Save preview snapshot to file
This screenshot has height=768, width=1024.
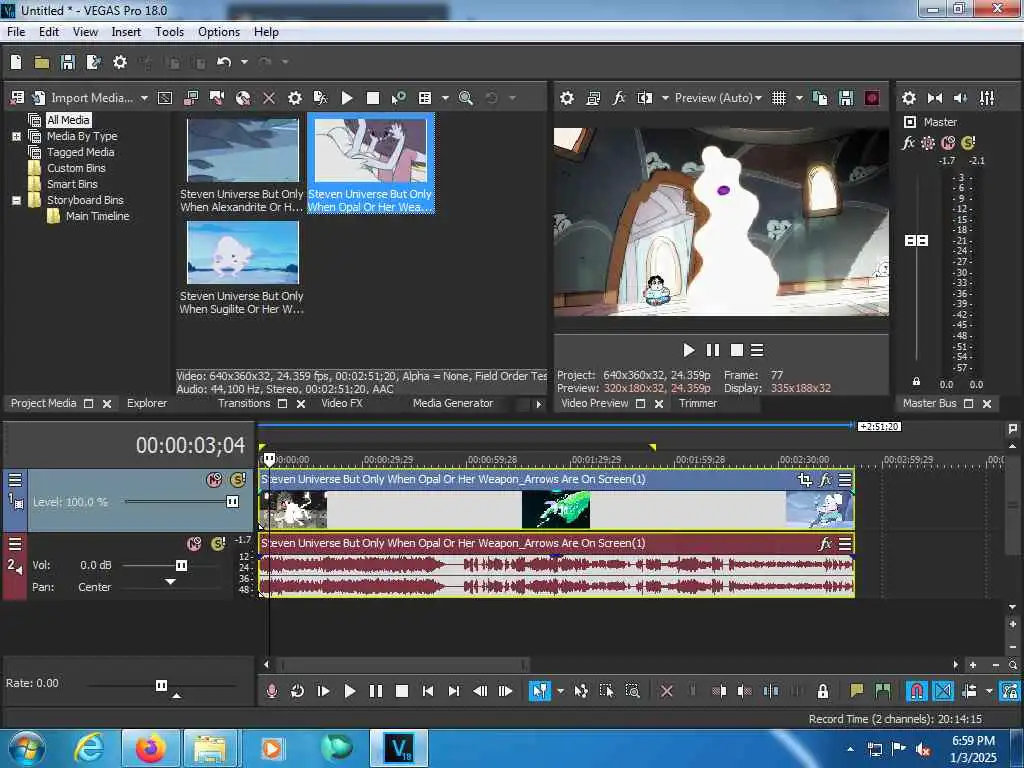click(x=846, y=98)
